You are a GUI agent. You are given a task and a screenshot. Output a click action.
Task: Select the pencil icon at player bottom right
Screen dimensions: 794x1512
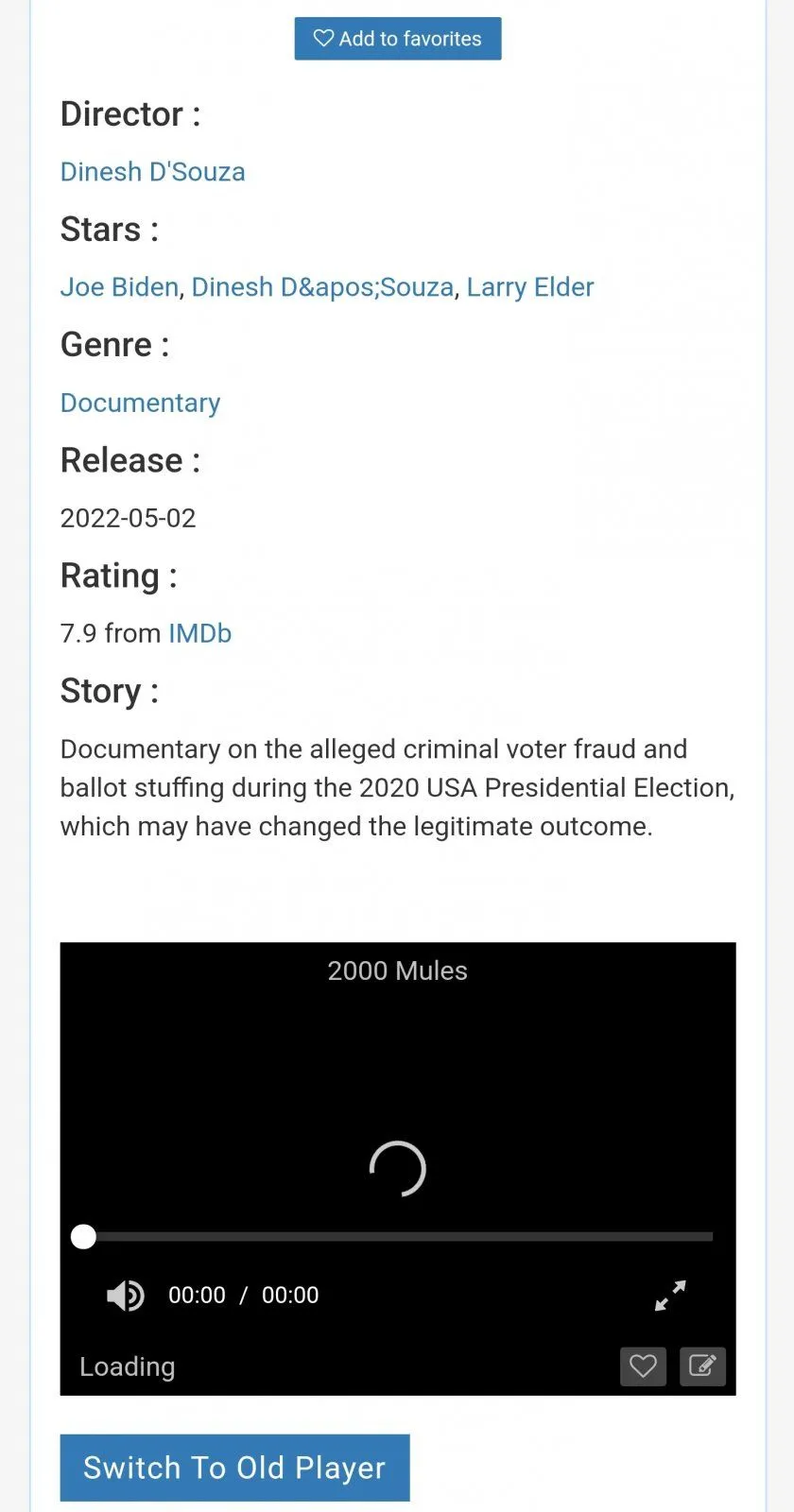[702, 1366]
